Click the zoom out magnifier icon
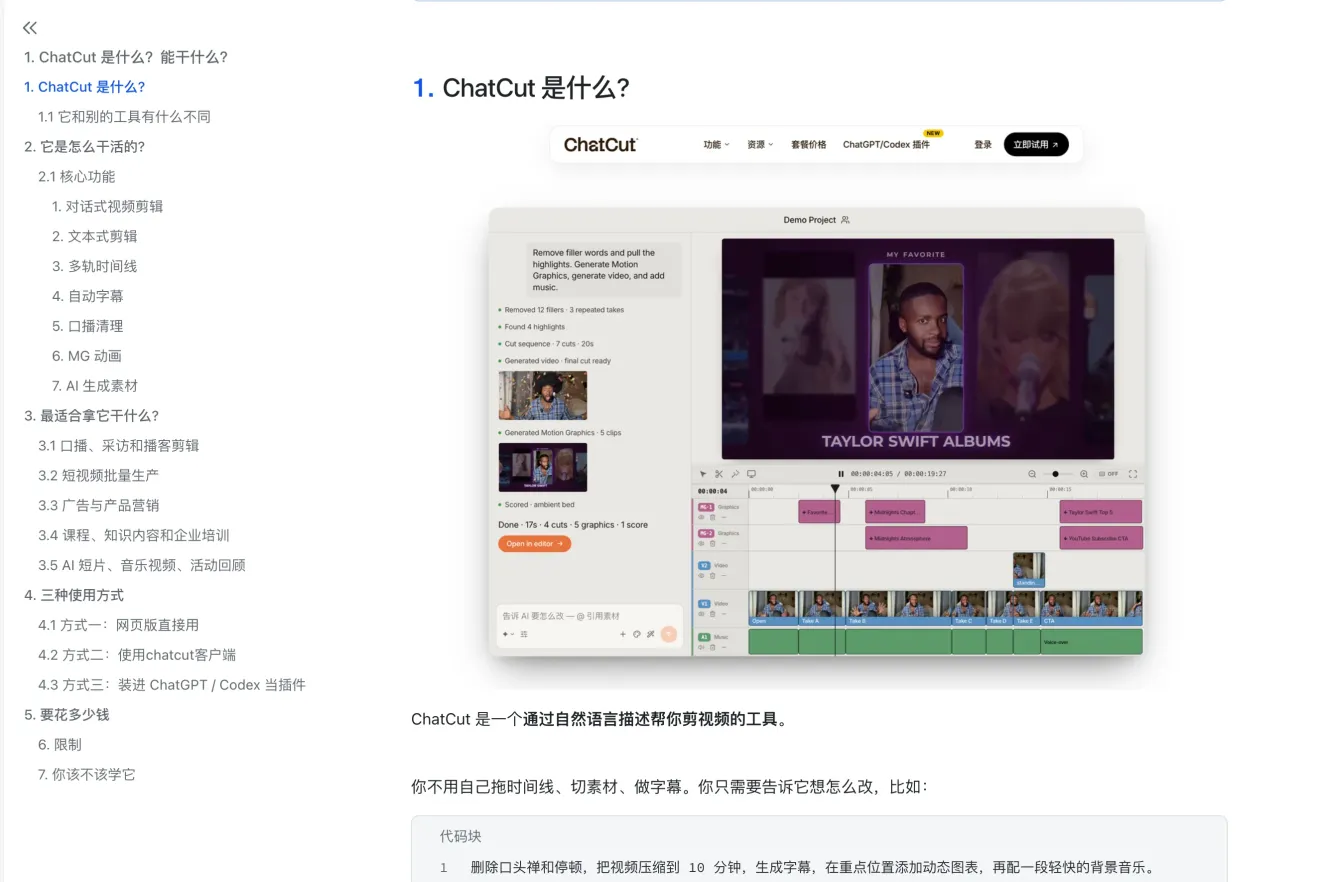The image size is (1320, 882). pos(1032,474)
